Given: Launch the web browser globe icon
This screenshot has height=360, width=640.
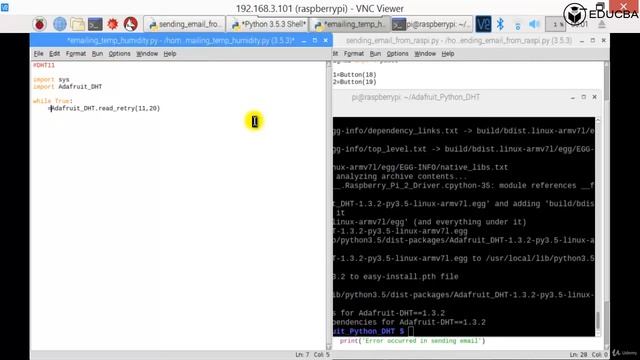Looking at the screenshot, I should tap(60, 24).
